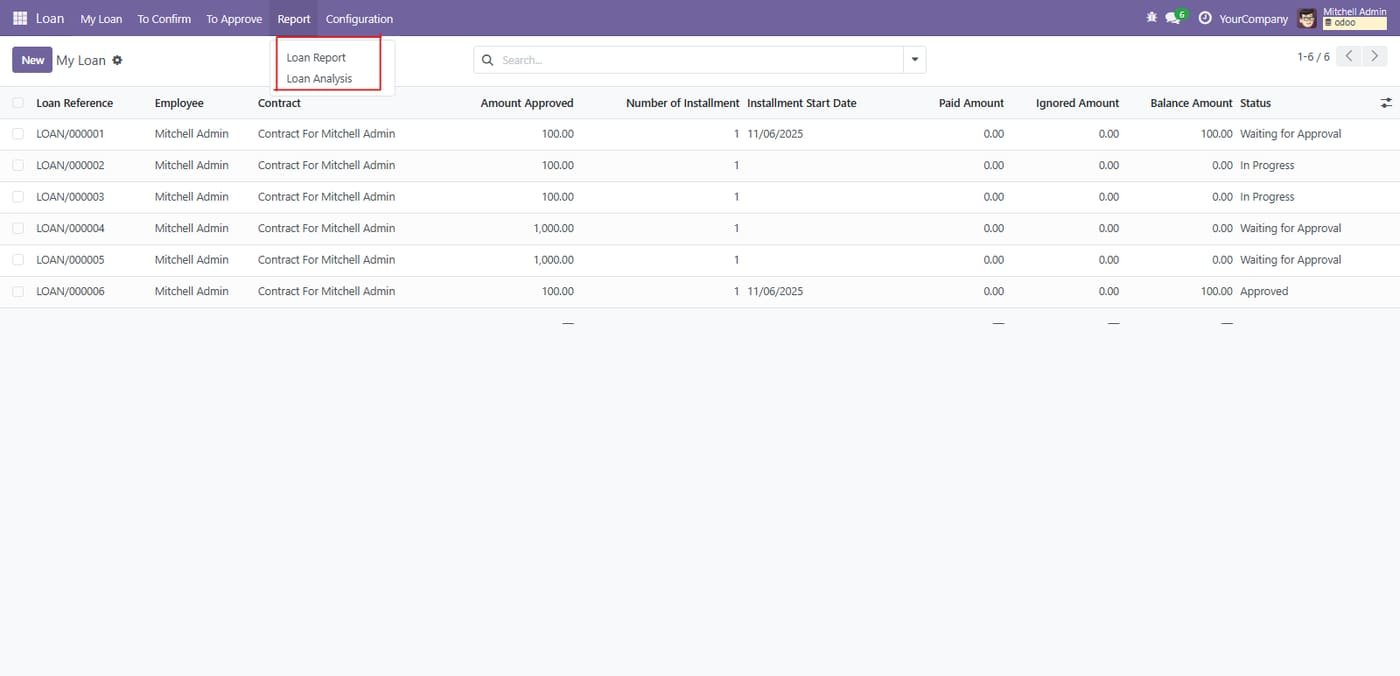Viewport: 1400px width, 676px height.
Task: Select Loan Report from dropdown
Action: coord(316,57)
